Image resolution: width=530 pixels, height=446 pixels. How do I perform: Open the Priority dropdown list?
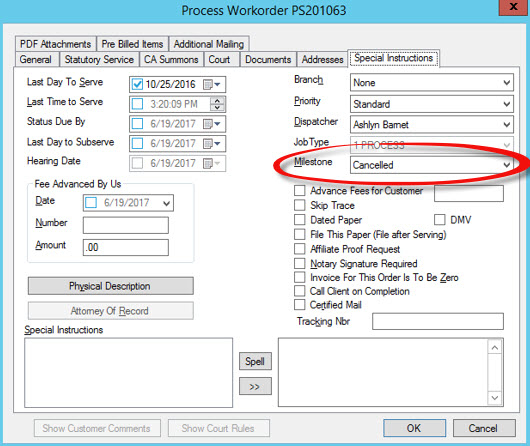(x=506, y=104)
